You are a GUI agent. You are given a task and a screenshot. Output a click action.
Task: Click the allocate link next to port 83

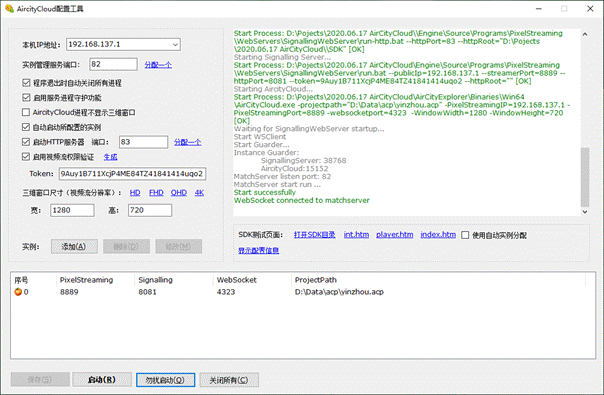coord(188,142)
